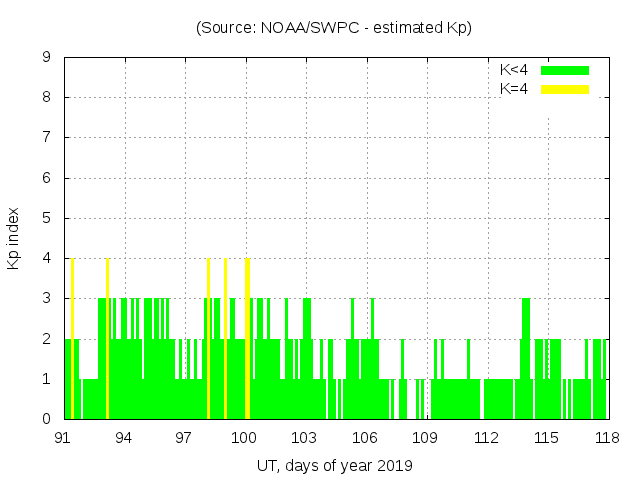This screenshot has height=480, width=640.
Task: Click x-axis tick label 109
Action: click(425, 437)
